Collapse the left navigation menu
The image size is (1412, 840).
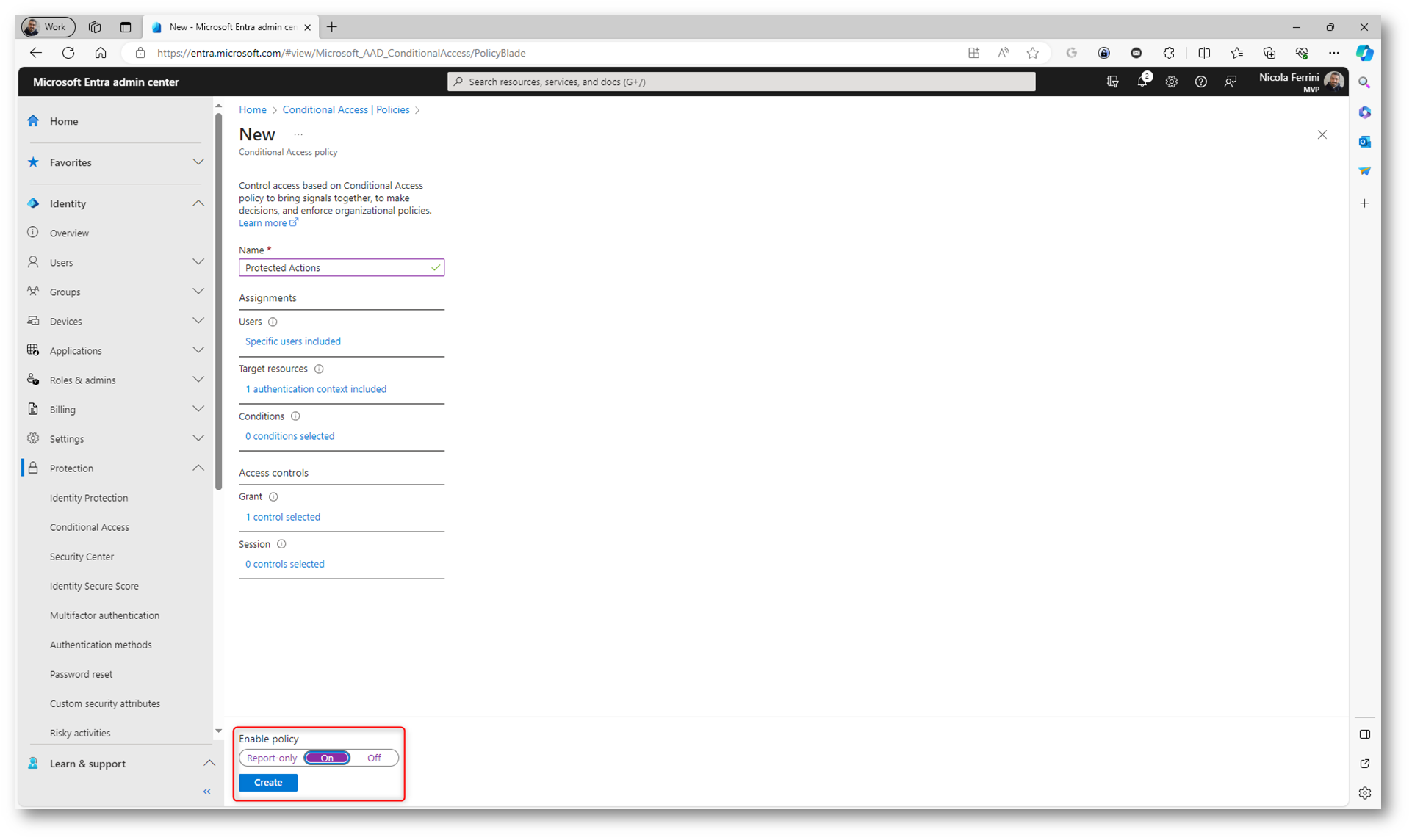(x=206, y=792)
